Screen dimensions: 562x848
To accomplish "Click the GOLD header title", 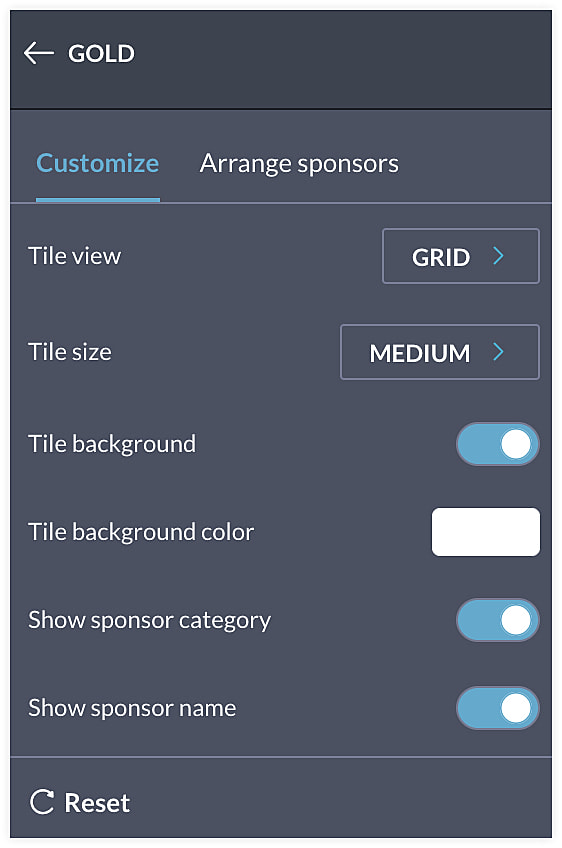I will (x=101, y=54).
